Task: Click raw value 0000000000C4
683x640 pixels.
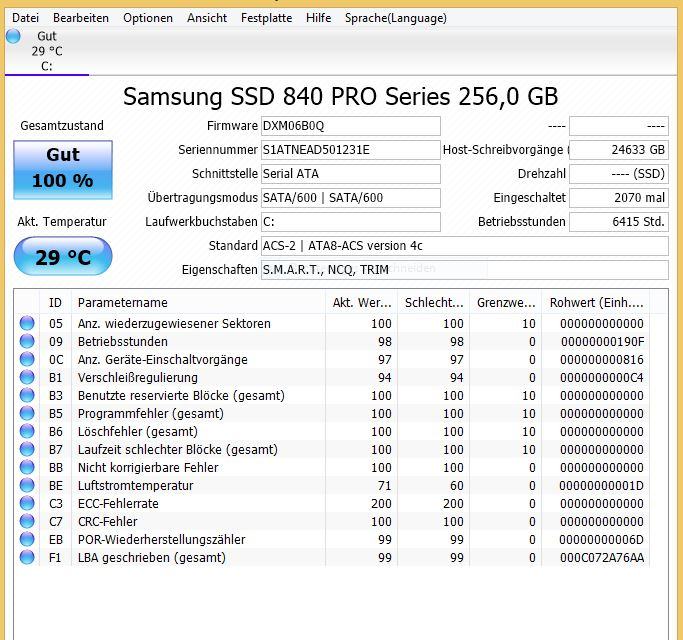Action: pyautogui.click(x=602, y=378)
